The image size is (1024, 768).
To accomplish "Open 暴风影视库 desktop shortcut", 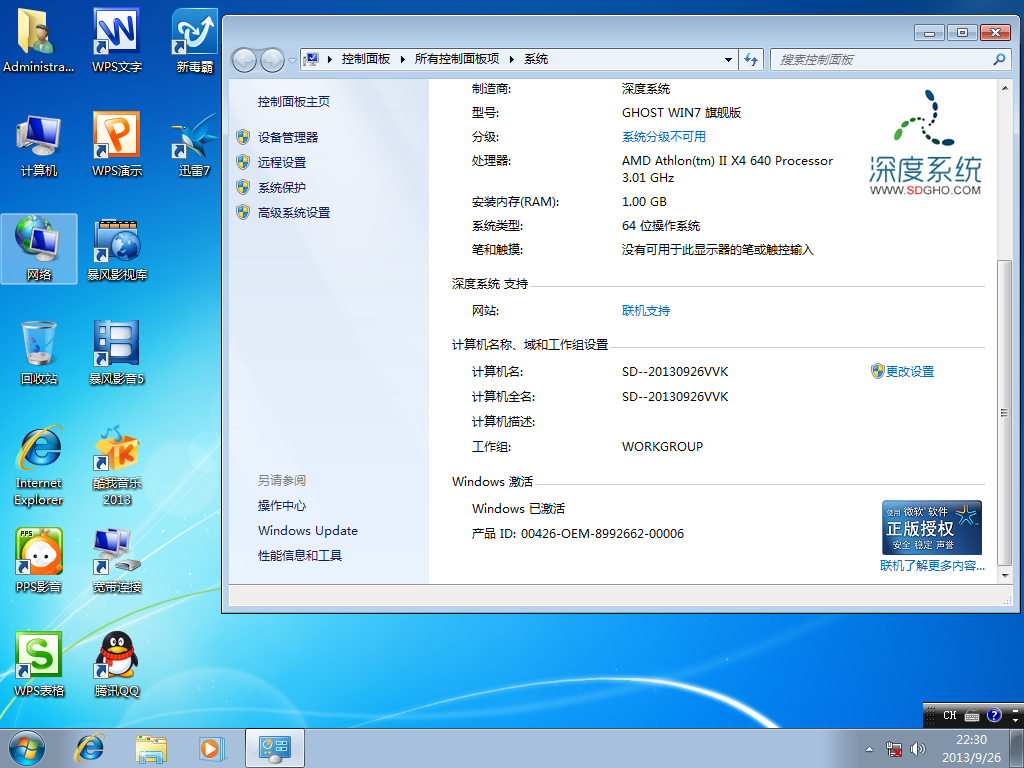I will 117,249.
